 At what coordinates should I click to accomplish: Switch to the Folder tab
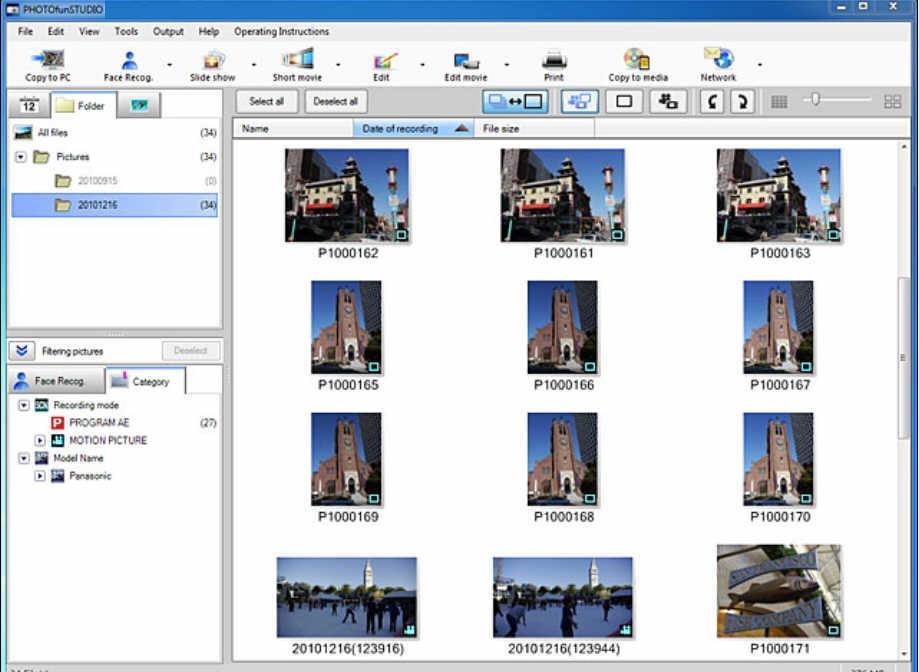click(84, 105)
